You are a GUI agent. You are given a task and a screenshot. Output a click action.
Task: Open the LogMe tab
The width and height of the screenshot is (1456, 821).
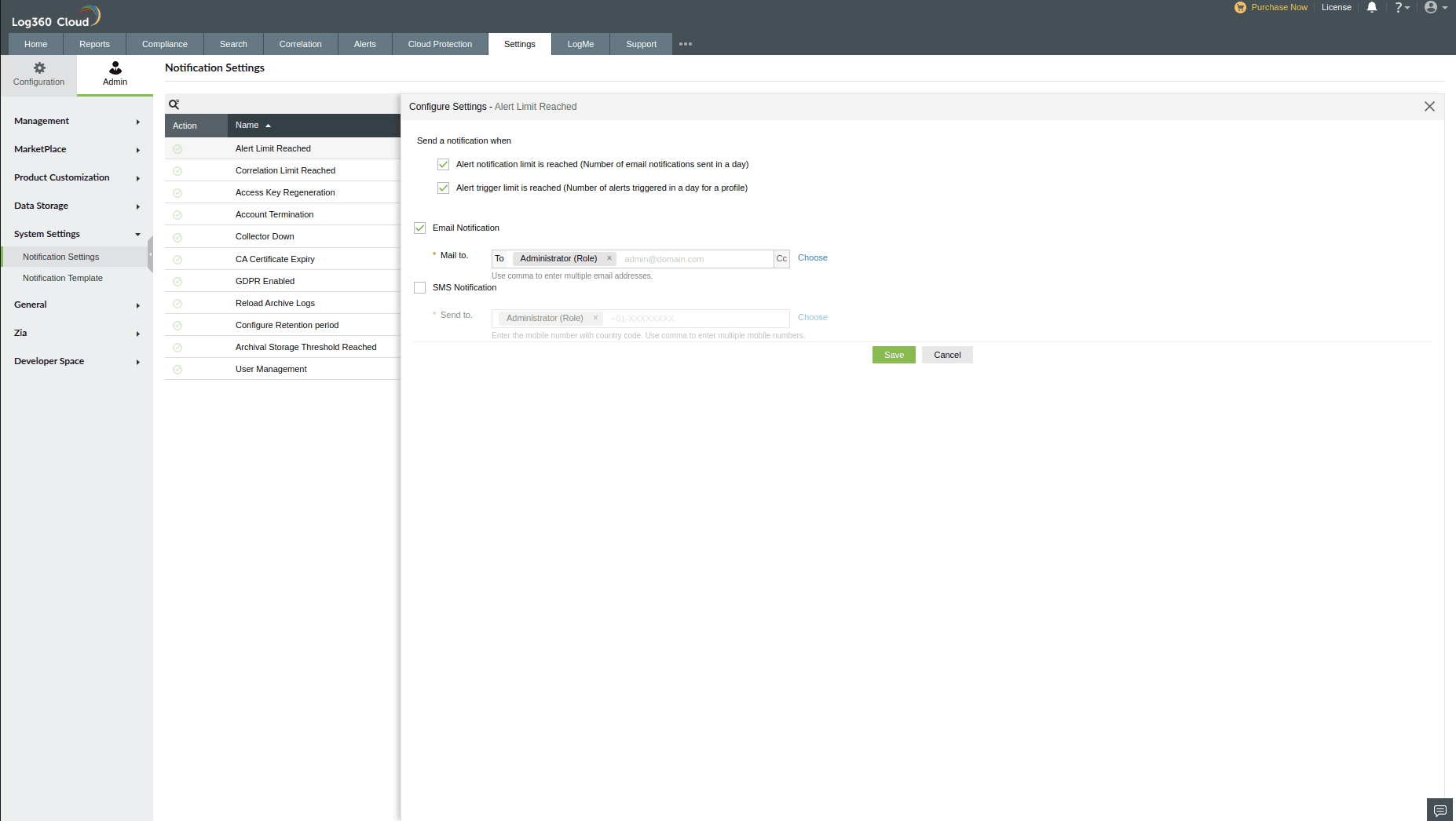[x=580, y=44]
